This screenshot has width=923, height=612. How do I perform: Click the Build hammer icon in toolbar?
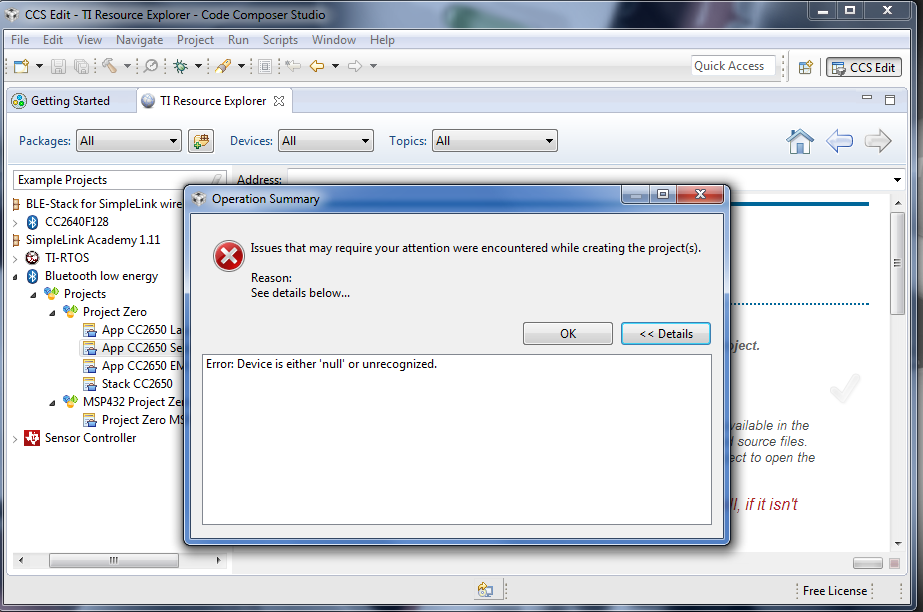click(109, 66)
